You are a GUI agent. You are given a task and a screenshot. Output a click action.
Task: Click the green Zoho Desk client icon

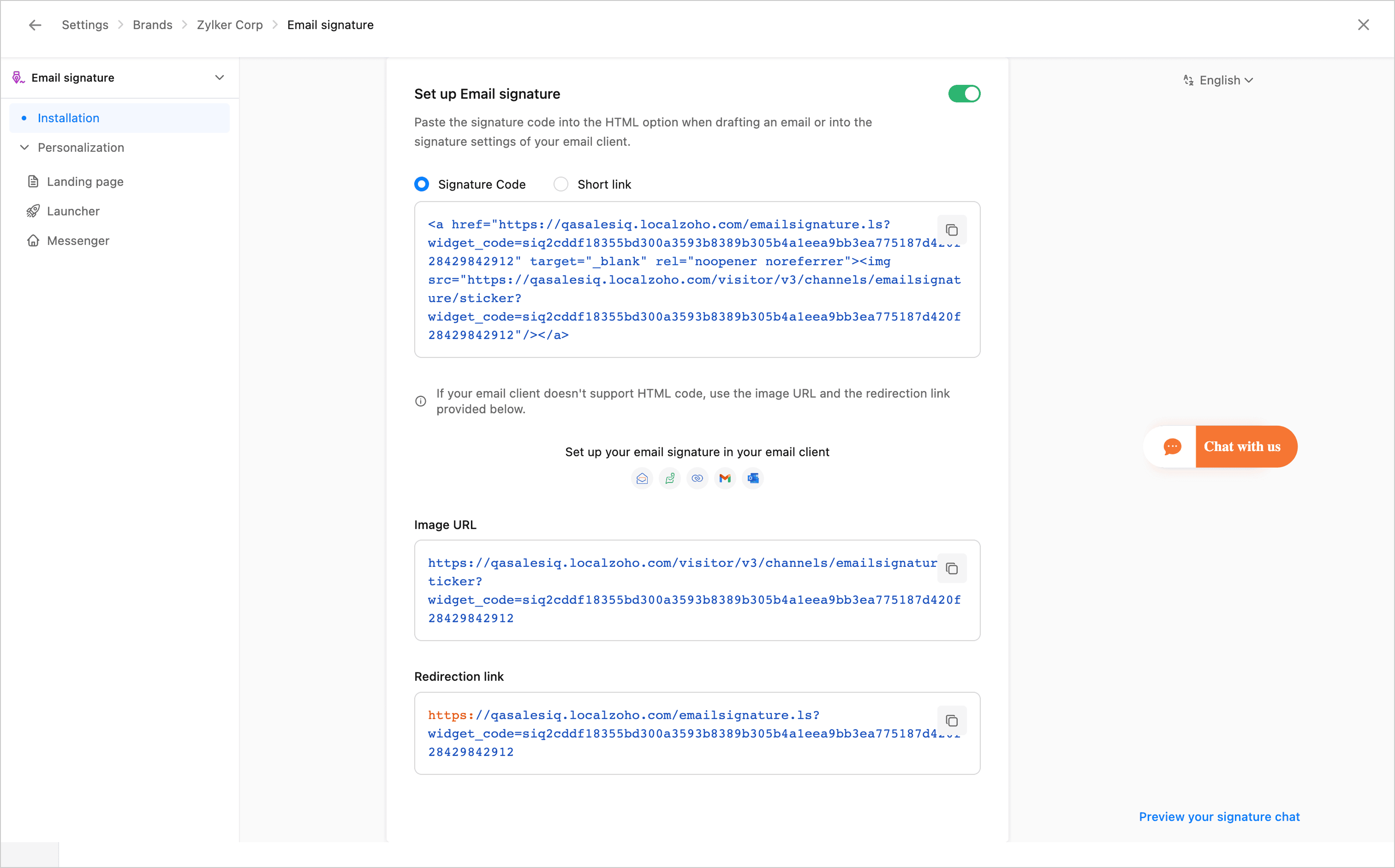coord(669,478)
